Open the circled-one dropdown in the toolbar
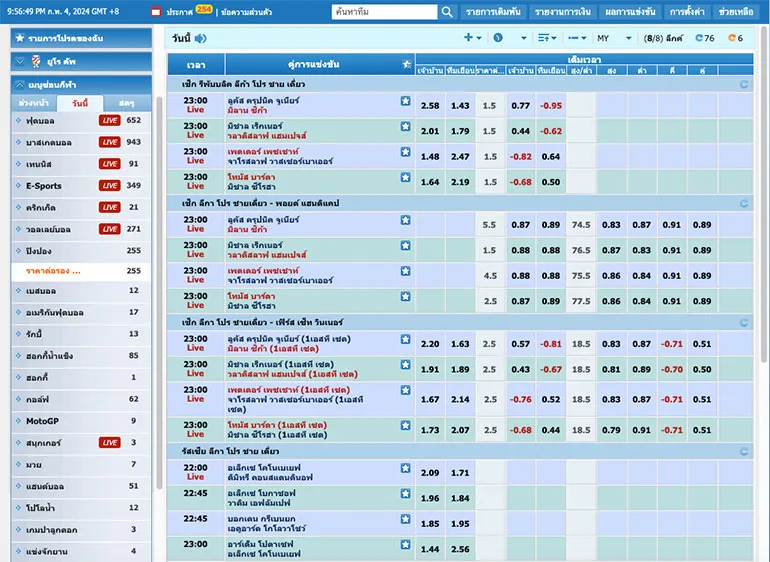770x562 pixels. pos(510,38)
